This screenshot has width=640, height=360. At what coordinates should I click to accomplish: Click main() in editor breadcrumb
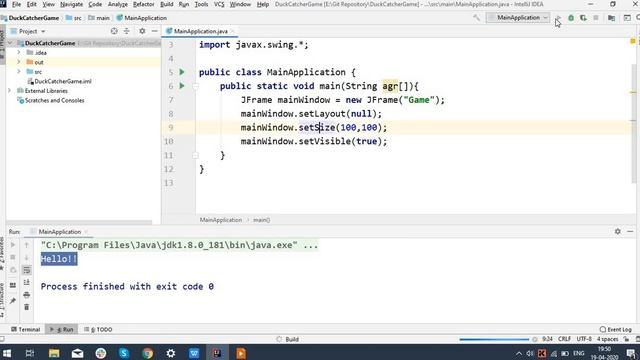point(262,220)
